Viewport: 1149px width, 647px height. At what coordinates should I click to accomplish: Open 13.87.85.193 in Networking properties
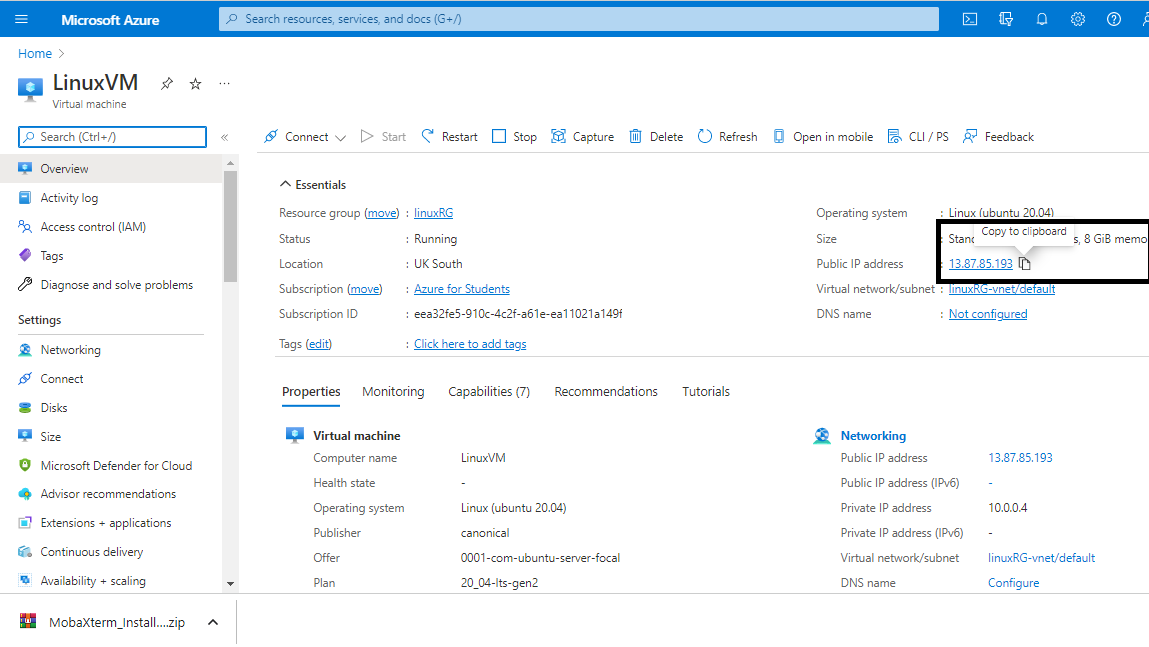(1020, 458)
